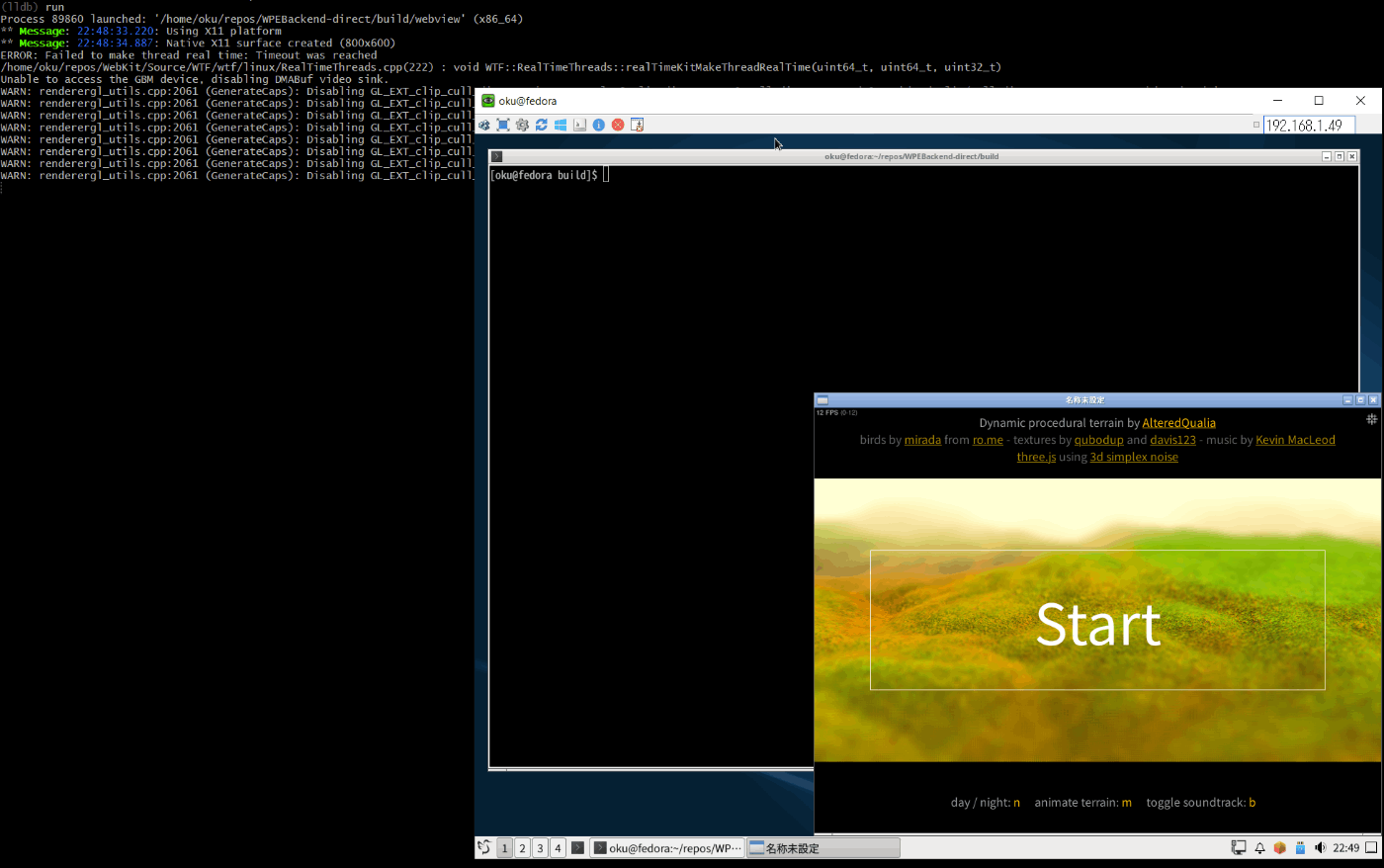Screen dimensions: 1384x868
Task: Open the Kevin MacLeod link
Action: tap(1295, 440)
